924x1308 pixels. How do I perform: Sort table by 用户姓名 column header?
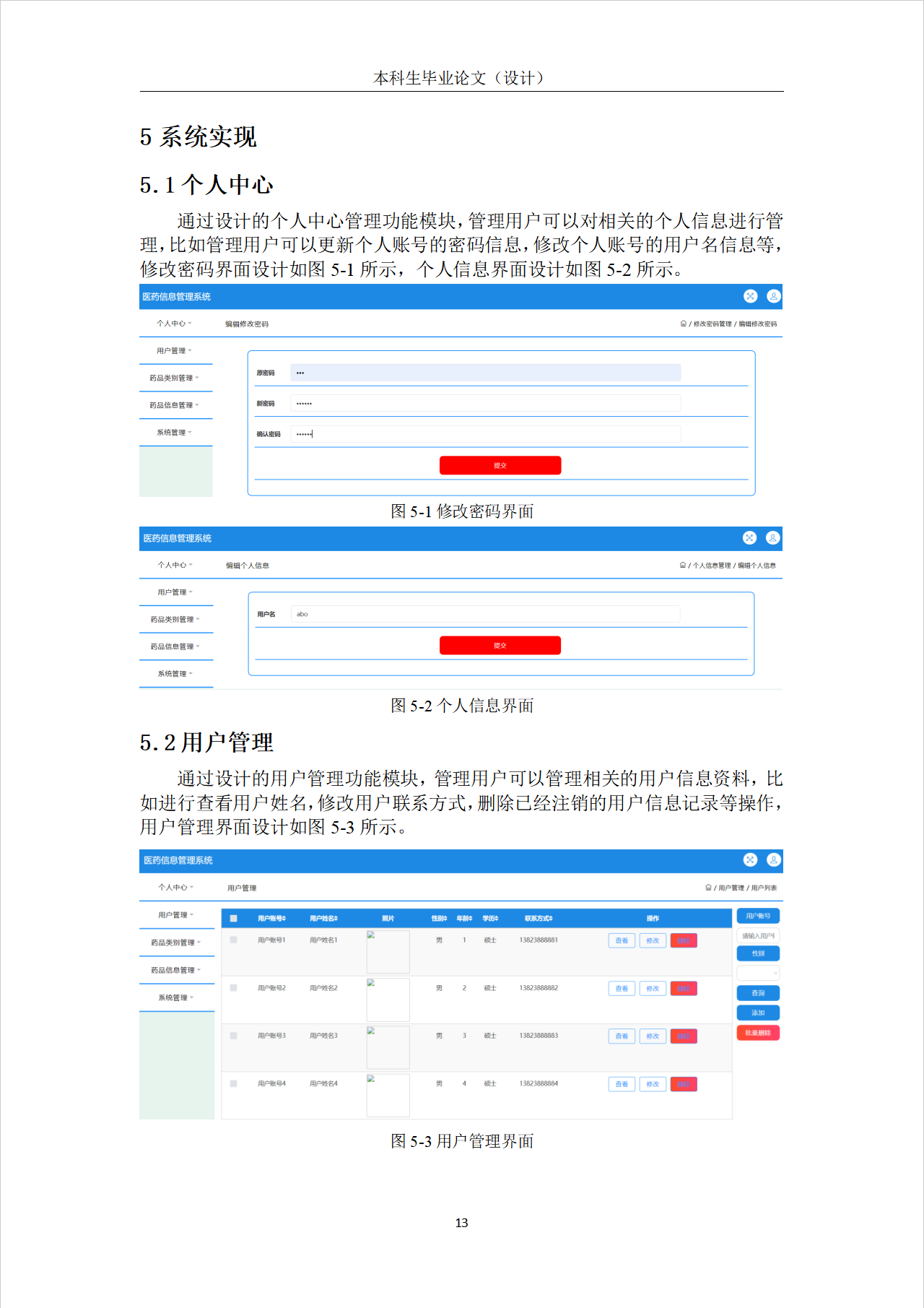(323, 919)
